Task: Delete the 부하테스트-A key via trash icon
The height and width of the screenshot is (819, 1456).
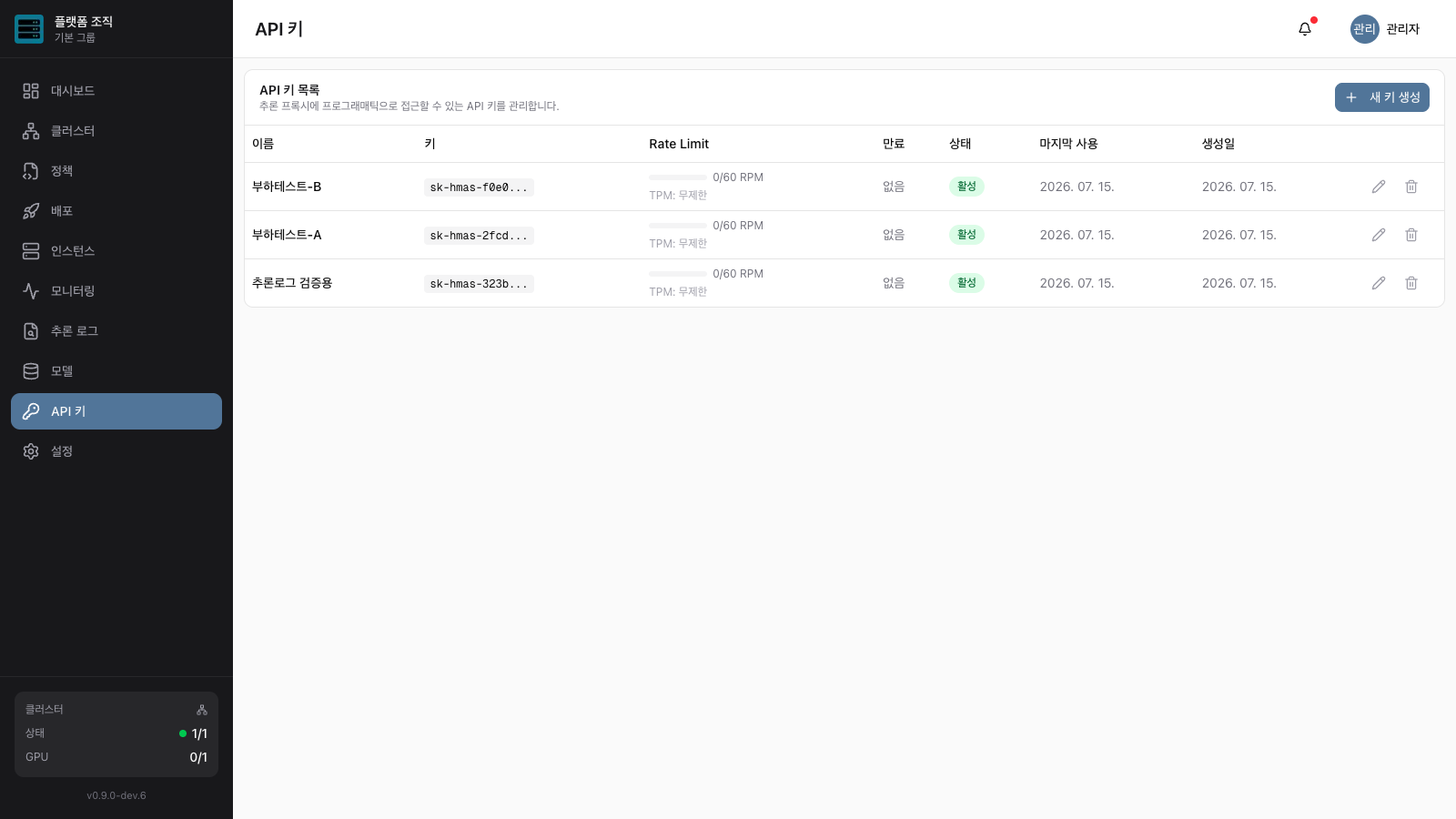Action: click(x=1411, y=235)
